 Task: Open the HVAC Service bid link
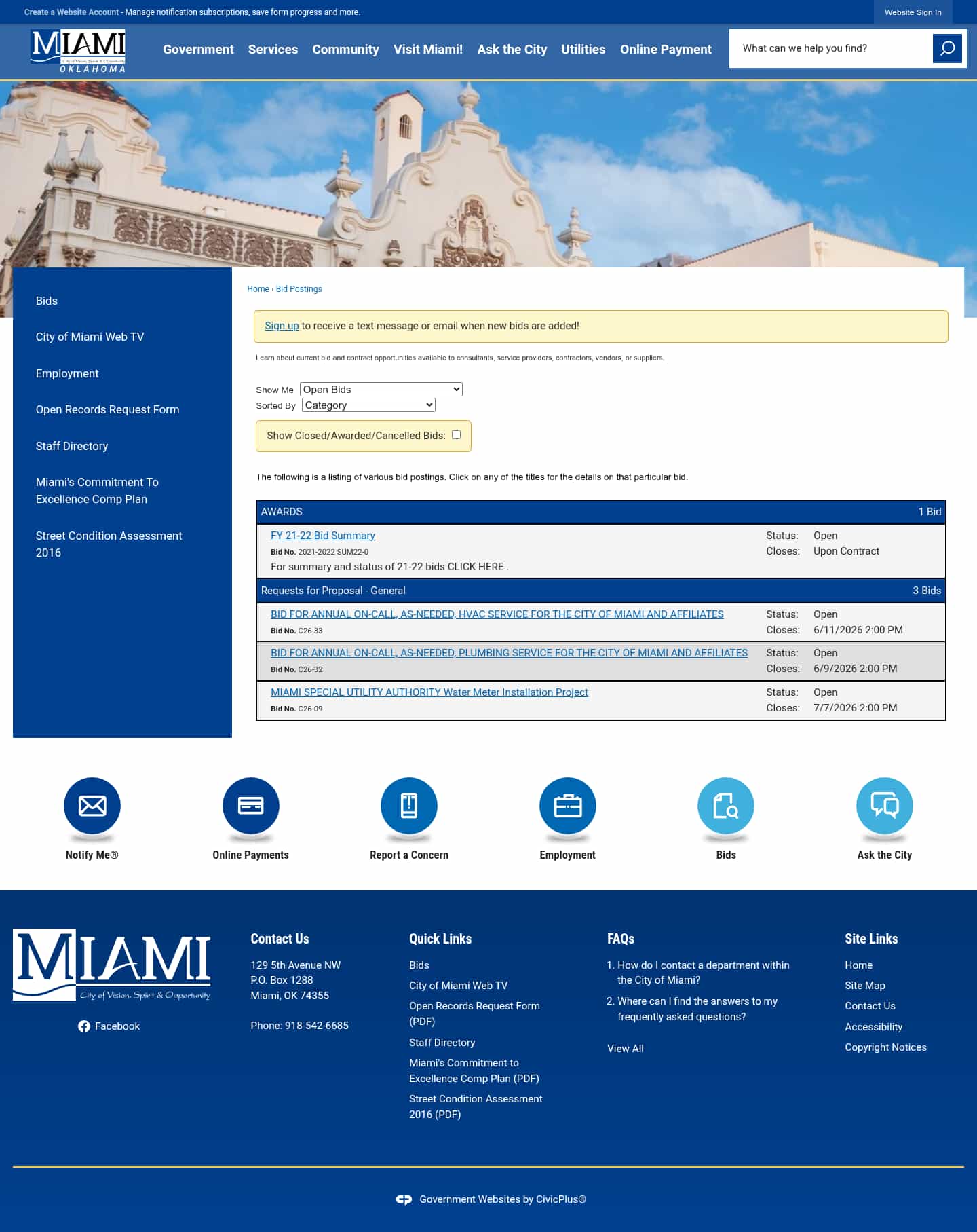point(497,614)
